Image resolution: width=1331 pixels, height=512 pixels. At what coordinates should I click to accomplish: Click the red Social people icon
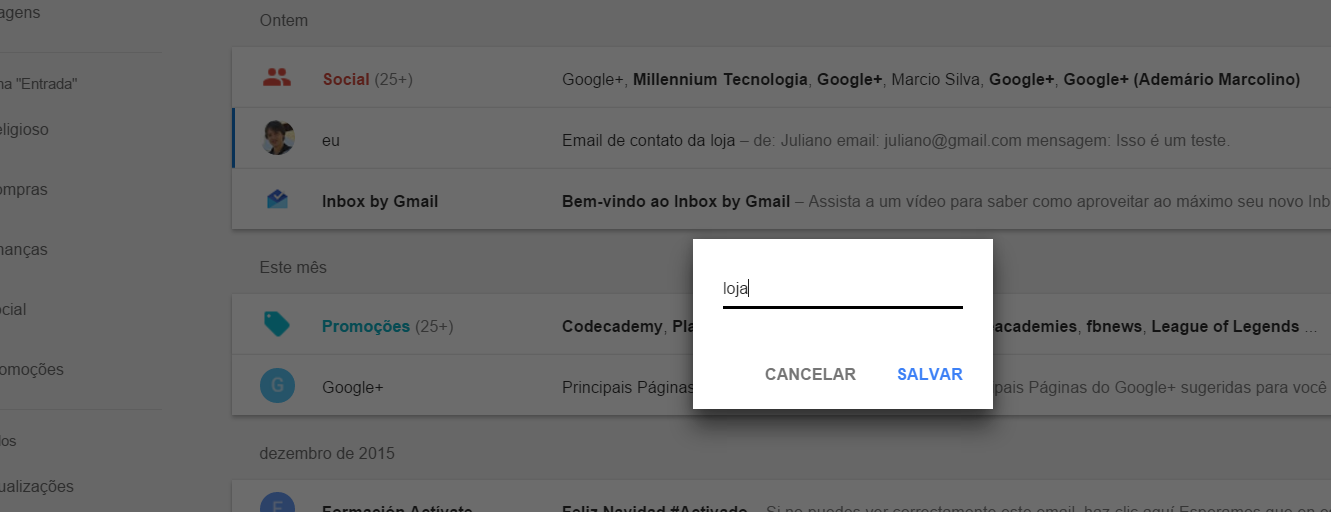(x=277, y=78)
